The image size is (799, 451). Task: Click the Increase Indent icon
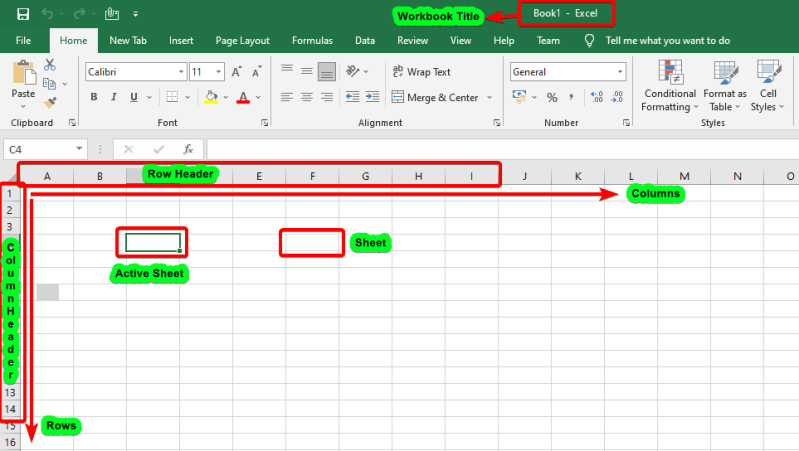click(x=372, y=97)
